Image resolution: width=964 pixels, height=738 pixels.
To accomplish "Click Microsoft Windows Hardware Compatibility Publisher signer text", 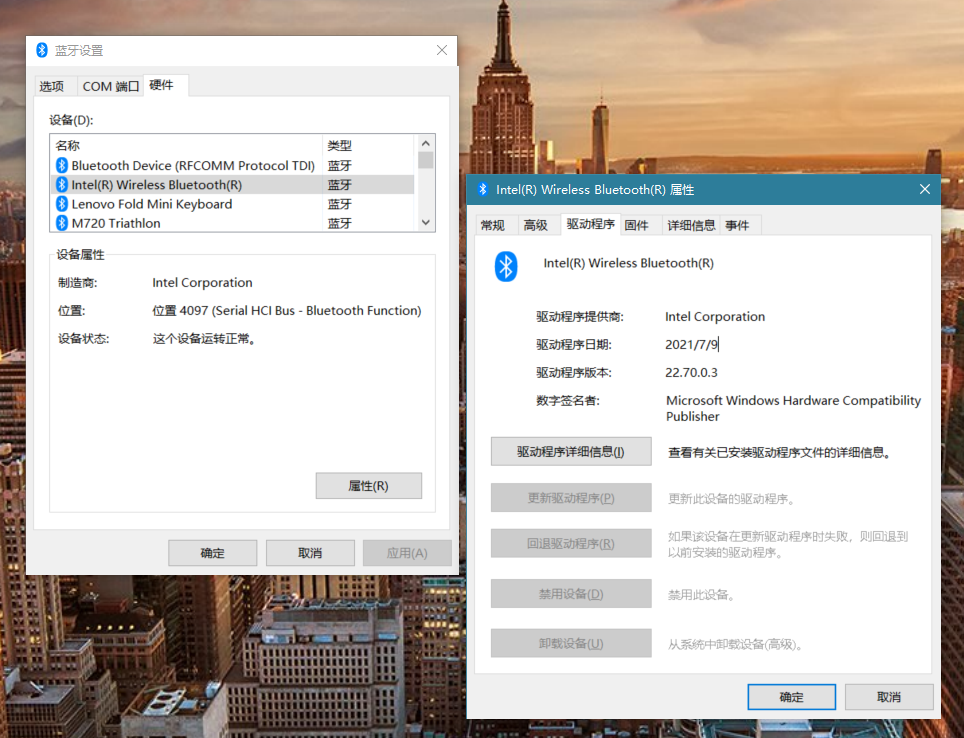I will pos(793,408).
